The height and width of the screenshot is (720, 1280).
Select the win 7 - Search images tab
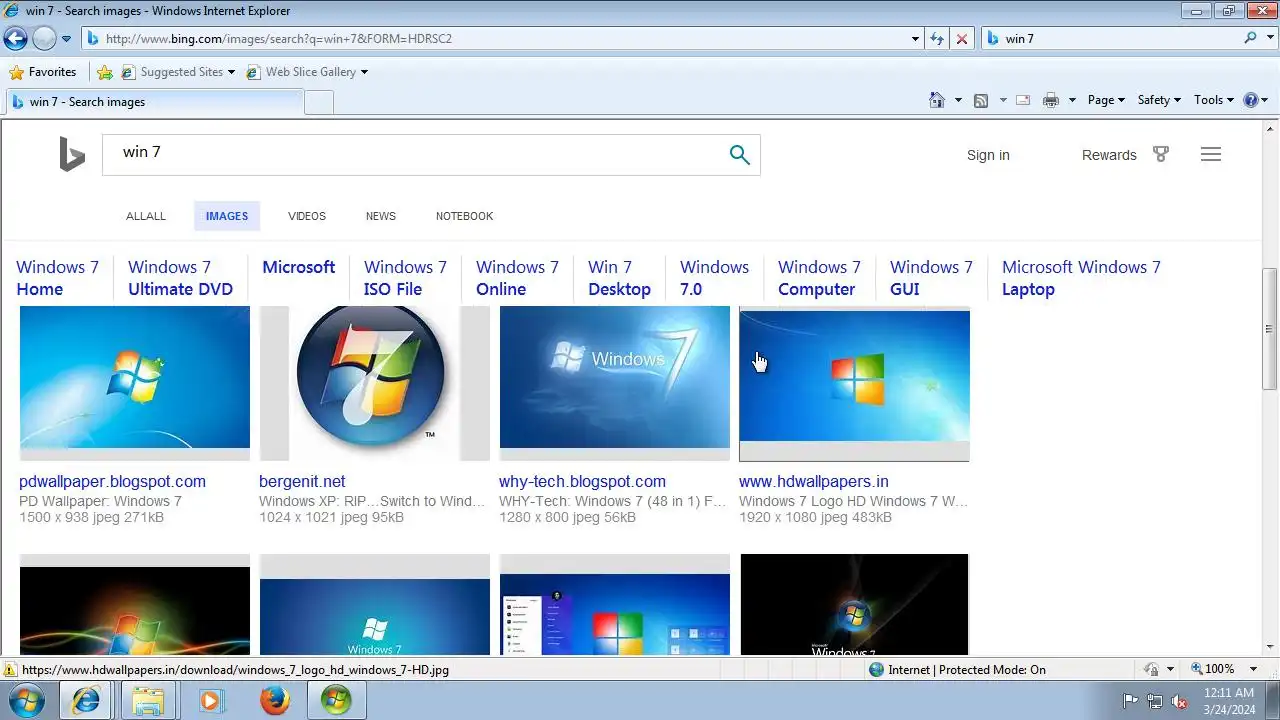pyautogui.click(x=155, y=102)
